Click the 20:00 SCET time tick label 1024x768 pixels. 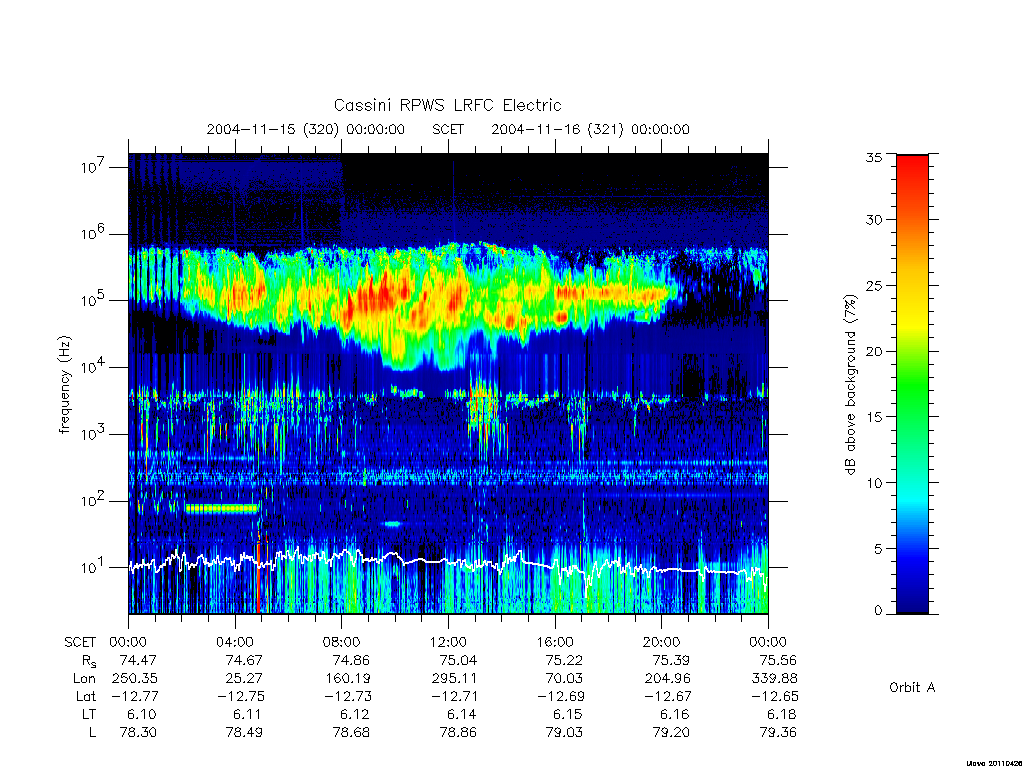click(662, 642)
